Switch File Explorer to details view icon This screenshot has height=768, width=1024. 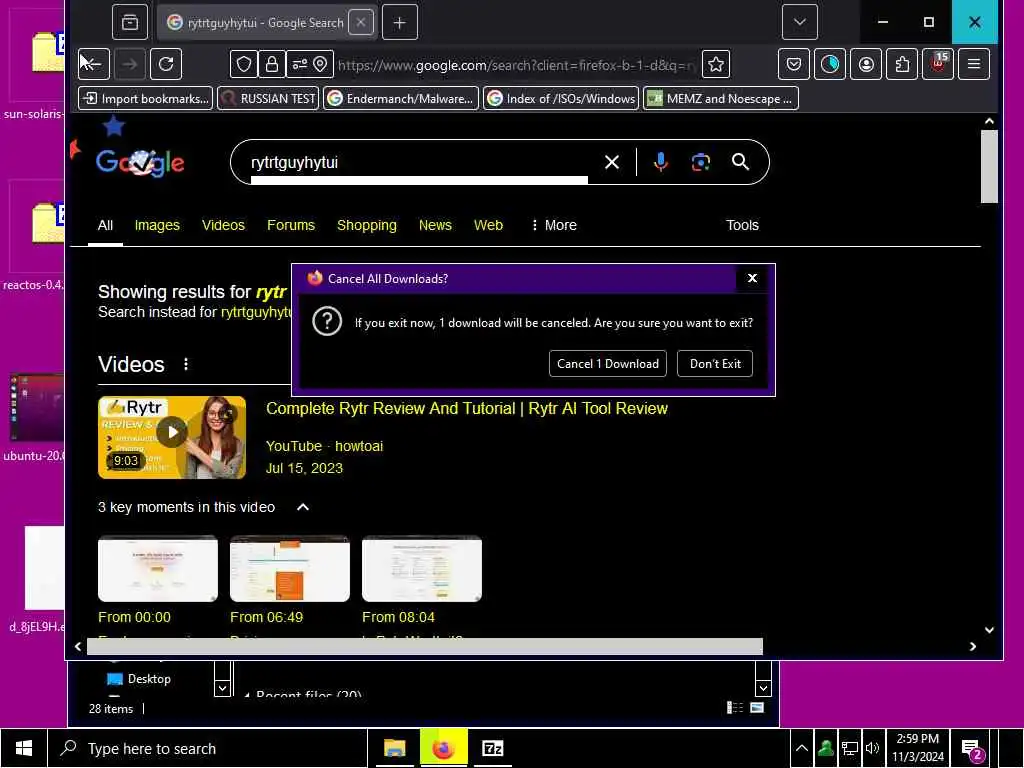(x=735, y=708)
